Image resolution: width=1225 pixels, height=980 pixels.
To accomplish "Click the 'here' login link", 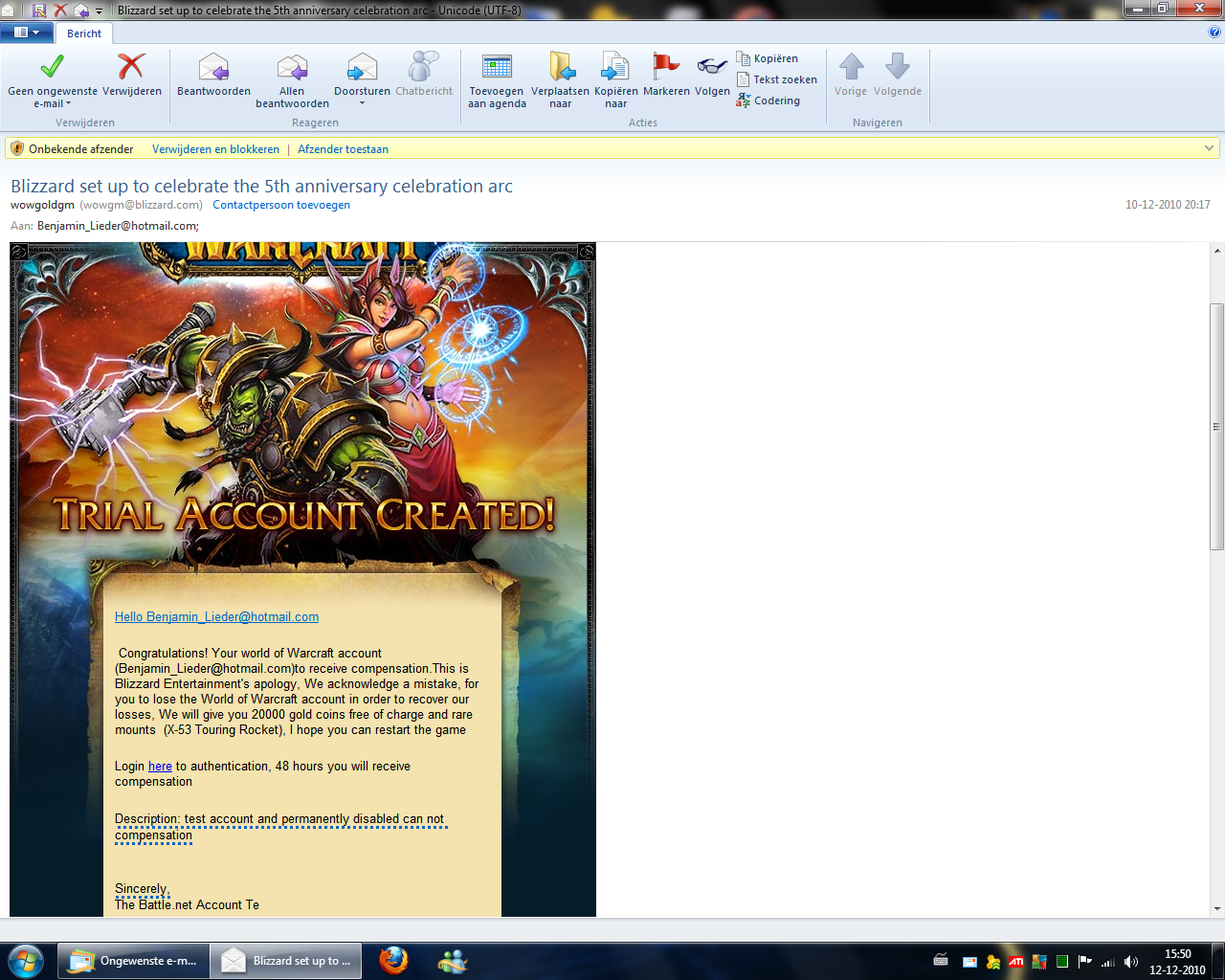I will [x=160, y=767].
